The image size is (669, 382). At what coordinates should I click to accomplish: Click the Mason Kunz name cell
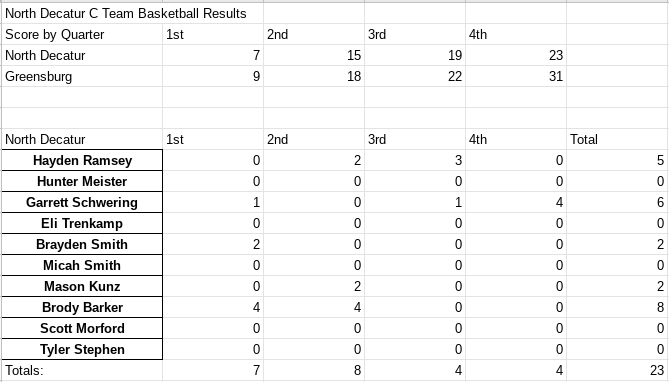tap(82, 286)
